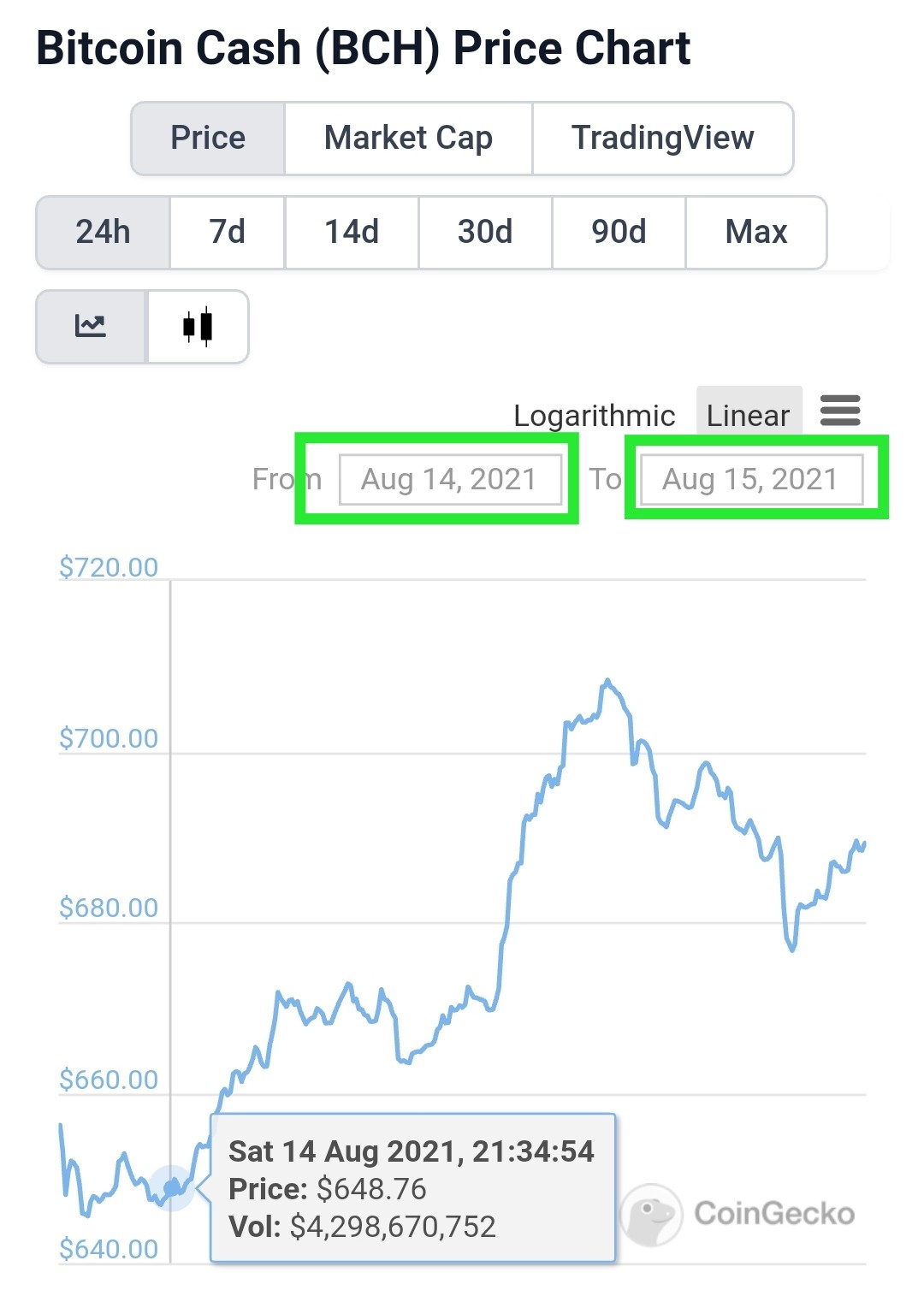Viewport: 924px width, 1290px height.
Task: Select the 14d time range
Action: [x=352, y=233]
